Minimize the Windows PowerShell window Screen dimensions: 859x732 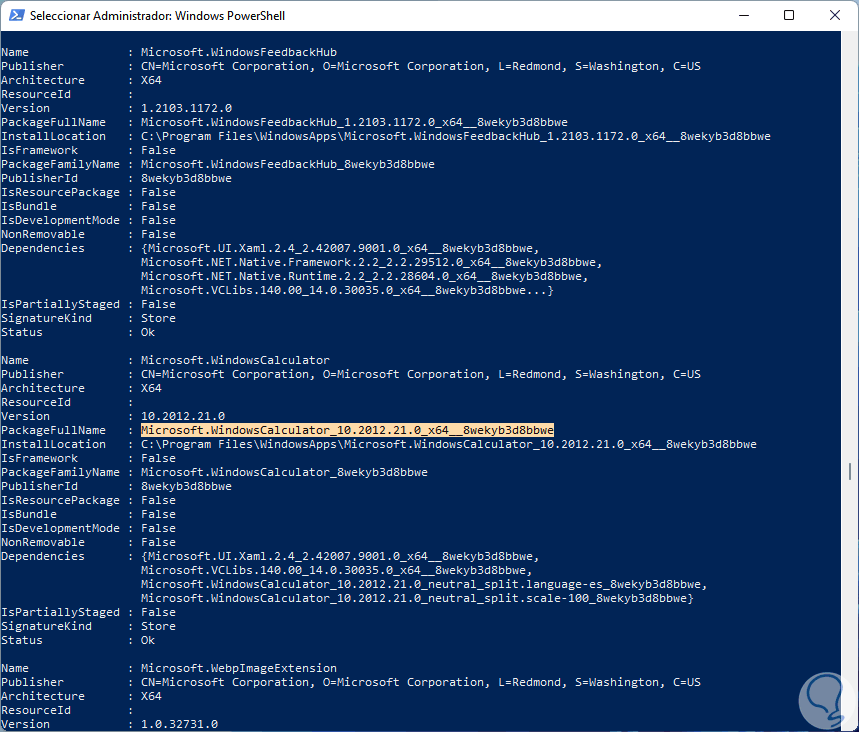click(x=743, y=15)
